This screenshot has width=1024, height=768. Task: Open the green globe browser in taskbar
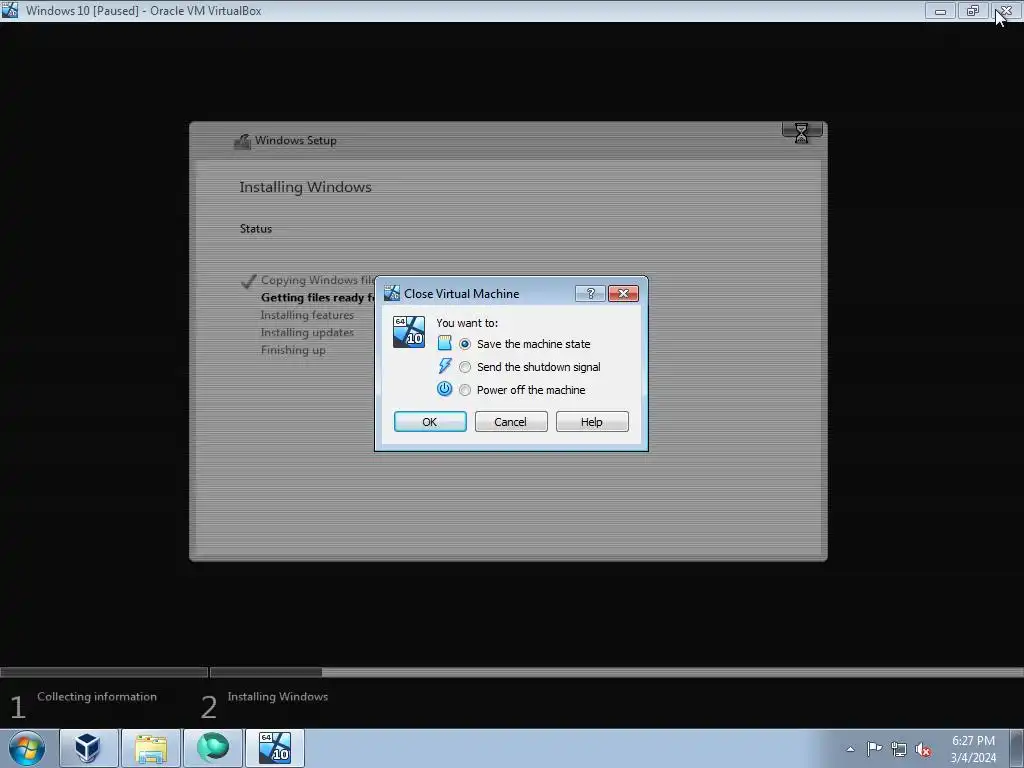point(212,748)
